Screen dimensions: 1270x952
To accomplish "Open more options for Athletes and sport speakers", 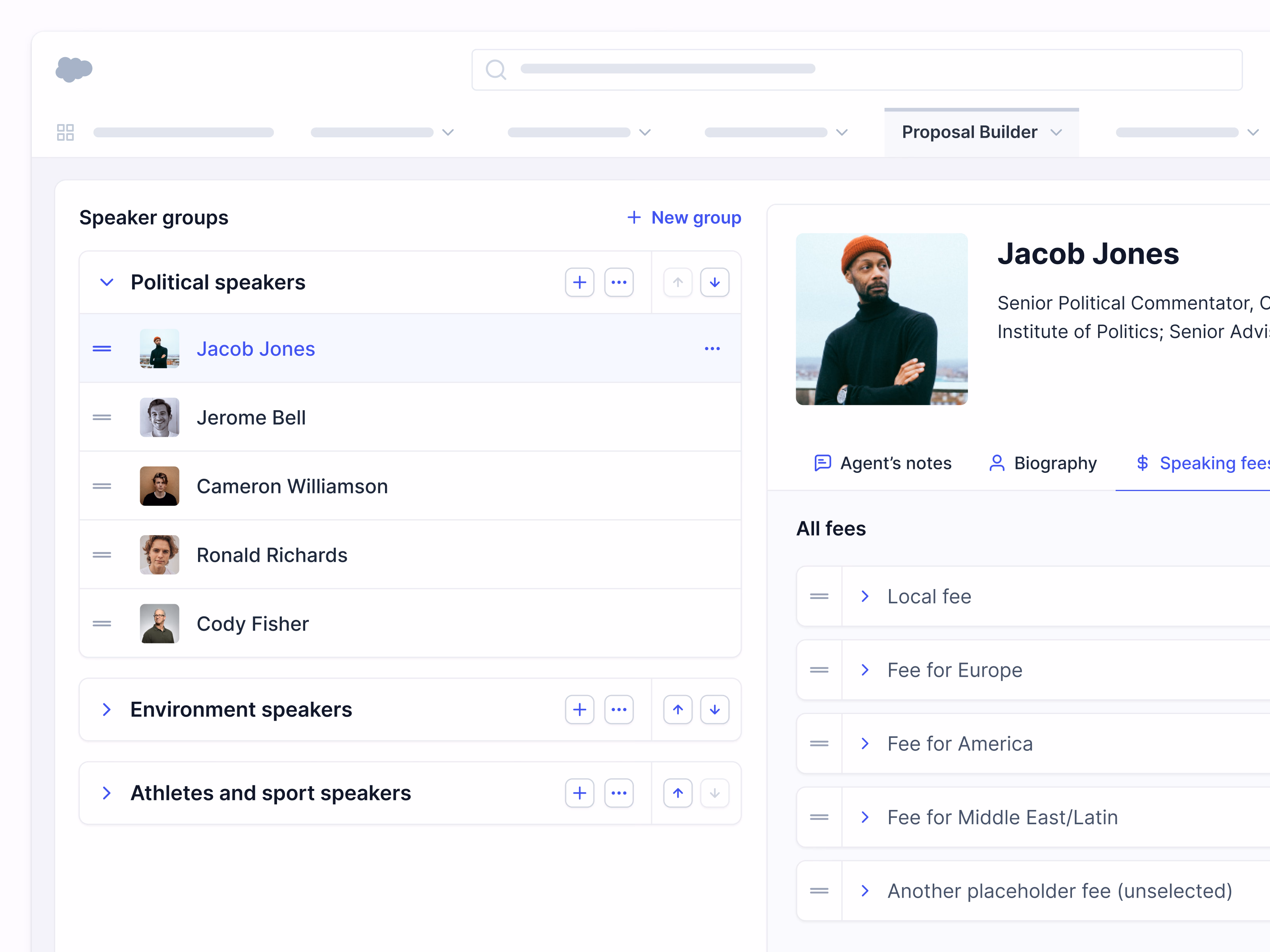I will click(x=618, y=793).
